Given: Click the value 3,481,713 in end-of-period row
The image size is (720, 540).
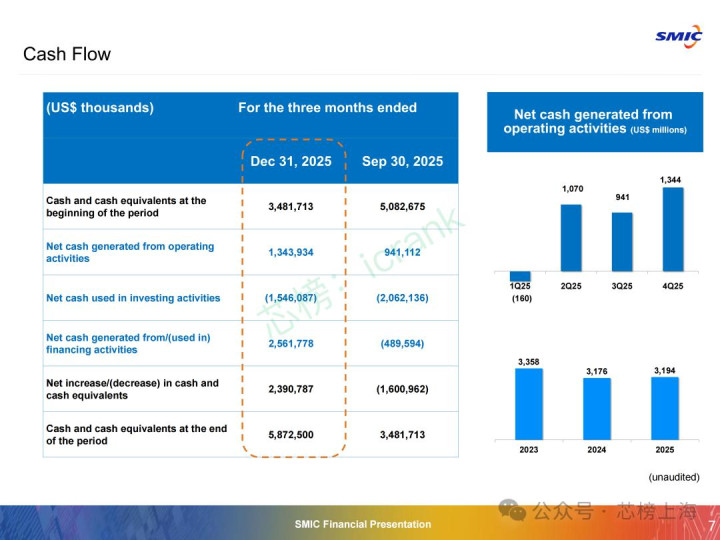Looking at the screenshot, I should [403, 434].
